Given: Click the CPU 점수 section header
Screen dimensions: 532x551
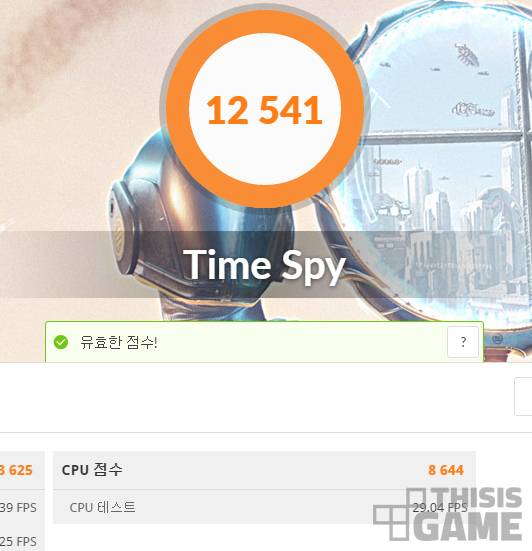Looking at the screenshot, I should click(x=92, y=470).
